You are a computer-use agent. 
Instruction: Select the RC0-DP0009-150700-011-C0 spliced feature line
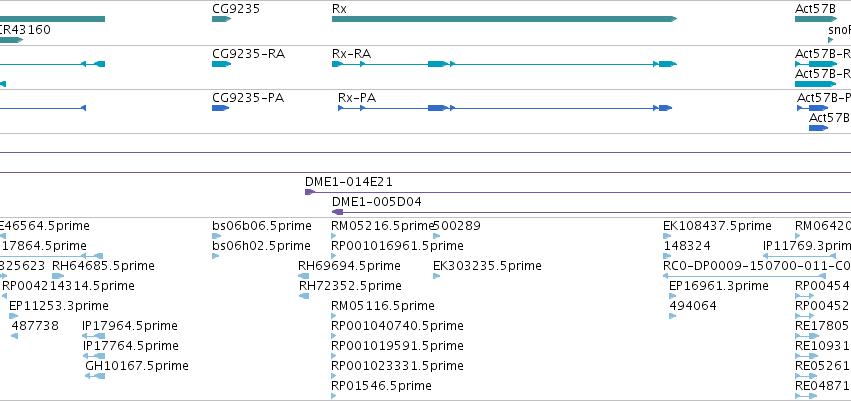(x=745, y=276)
